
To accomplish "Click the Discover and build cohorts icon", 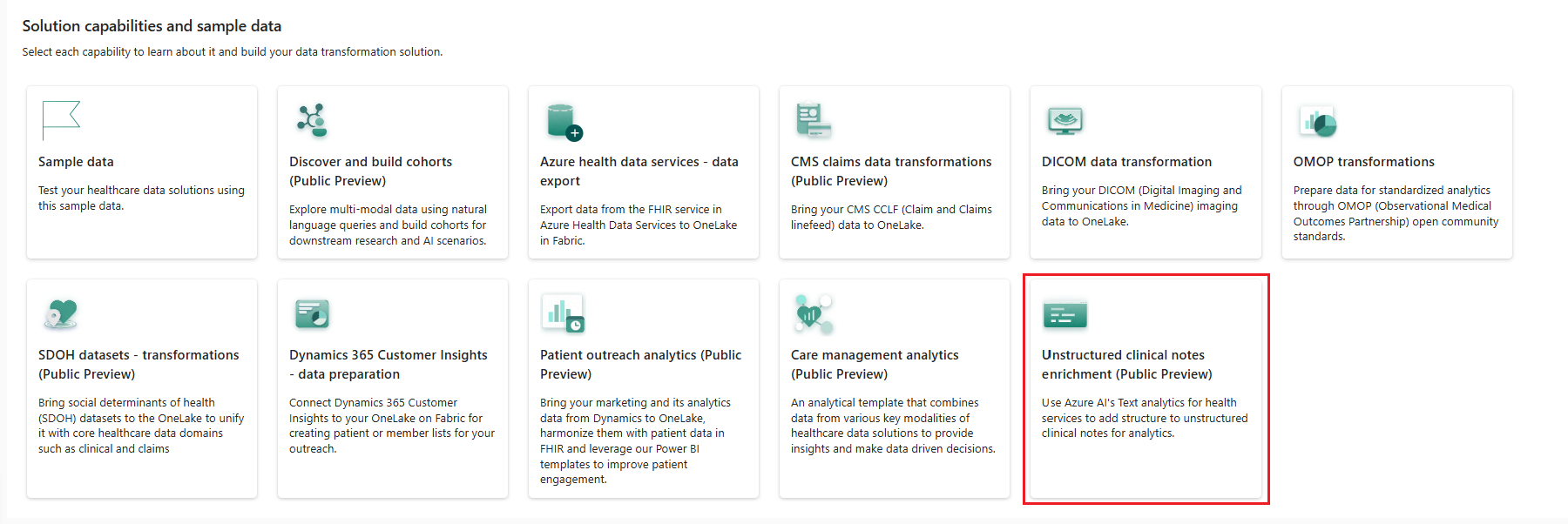I will point(312,120).
